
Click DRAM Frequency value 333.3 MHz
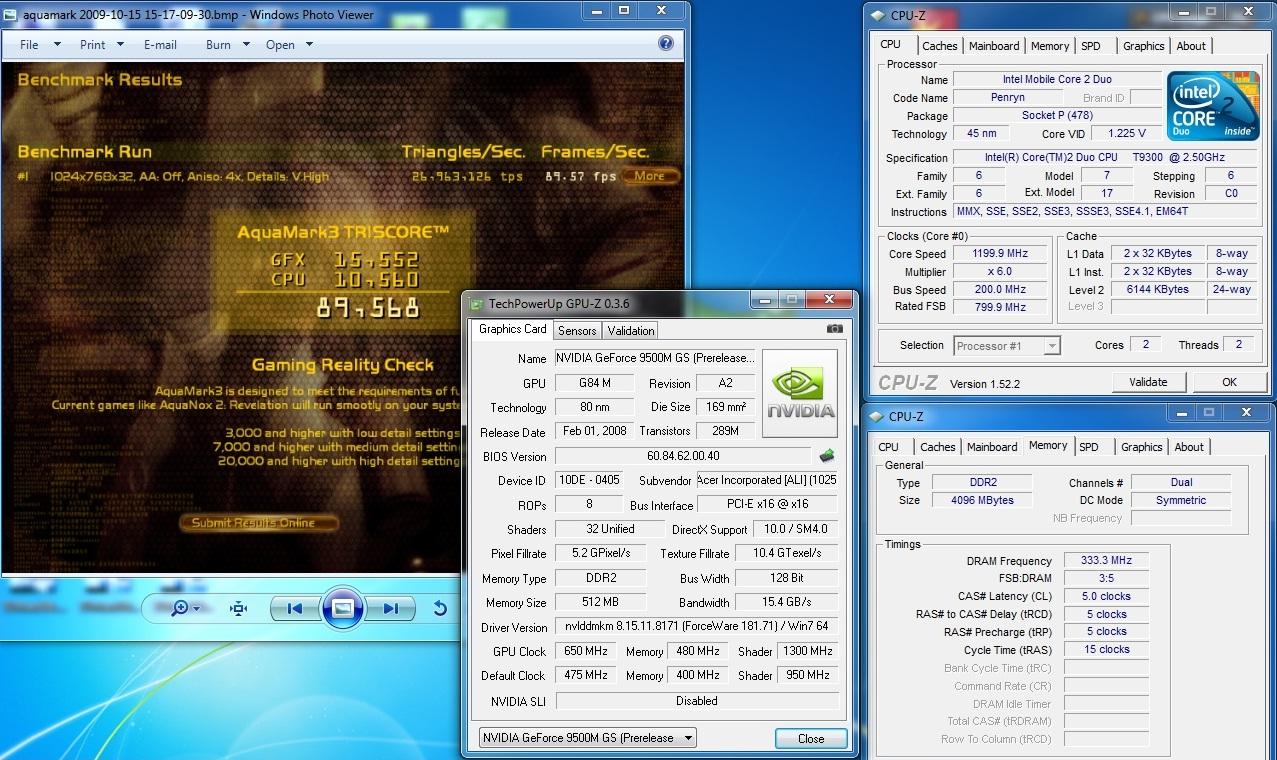pos(1106,561)
